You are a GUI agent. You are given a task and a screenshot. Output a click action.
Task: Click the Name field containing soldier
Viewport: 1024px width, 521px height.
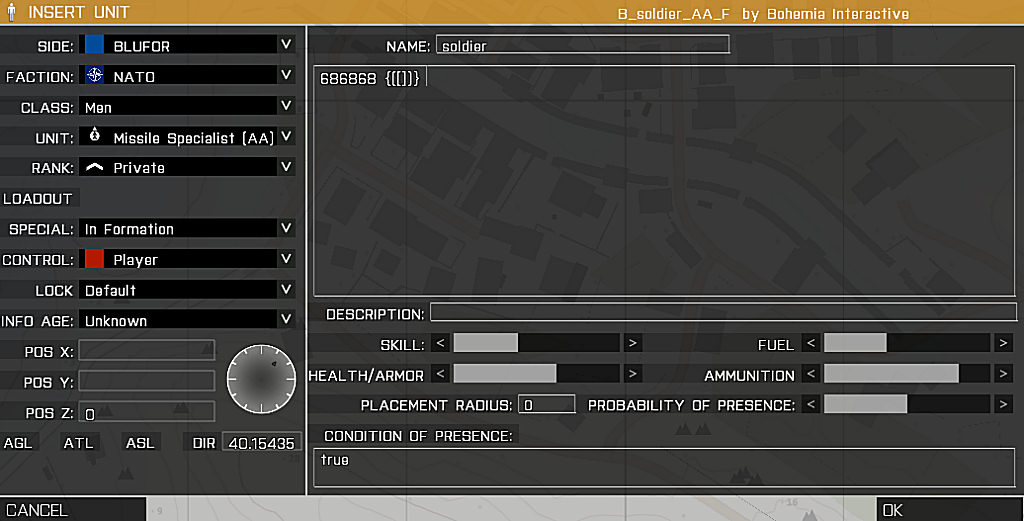pos(583,44)
